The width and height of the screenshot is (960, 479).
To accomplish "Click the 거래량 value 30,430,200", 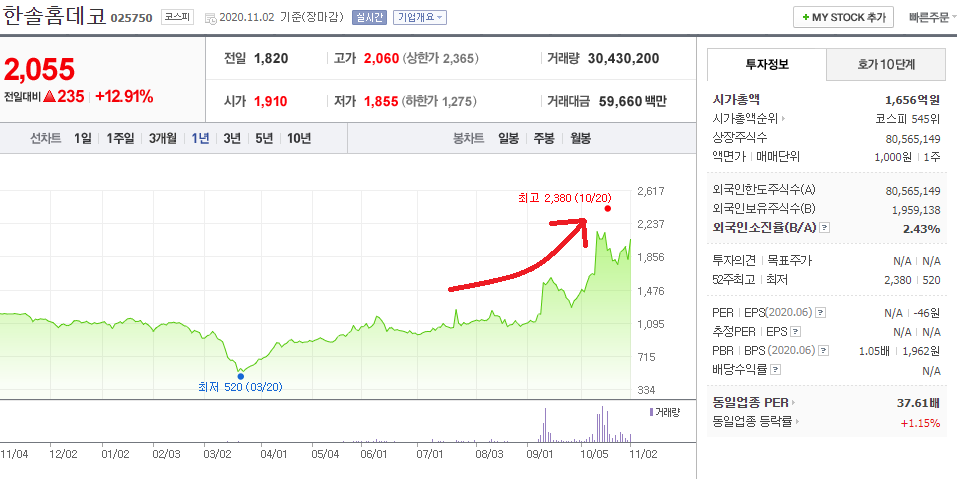I will click(x=623, y=59).
